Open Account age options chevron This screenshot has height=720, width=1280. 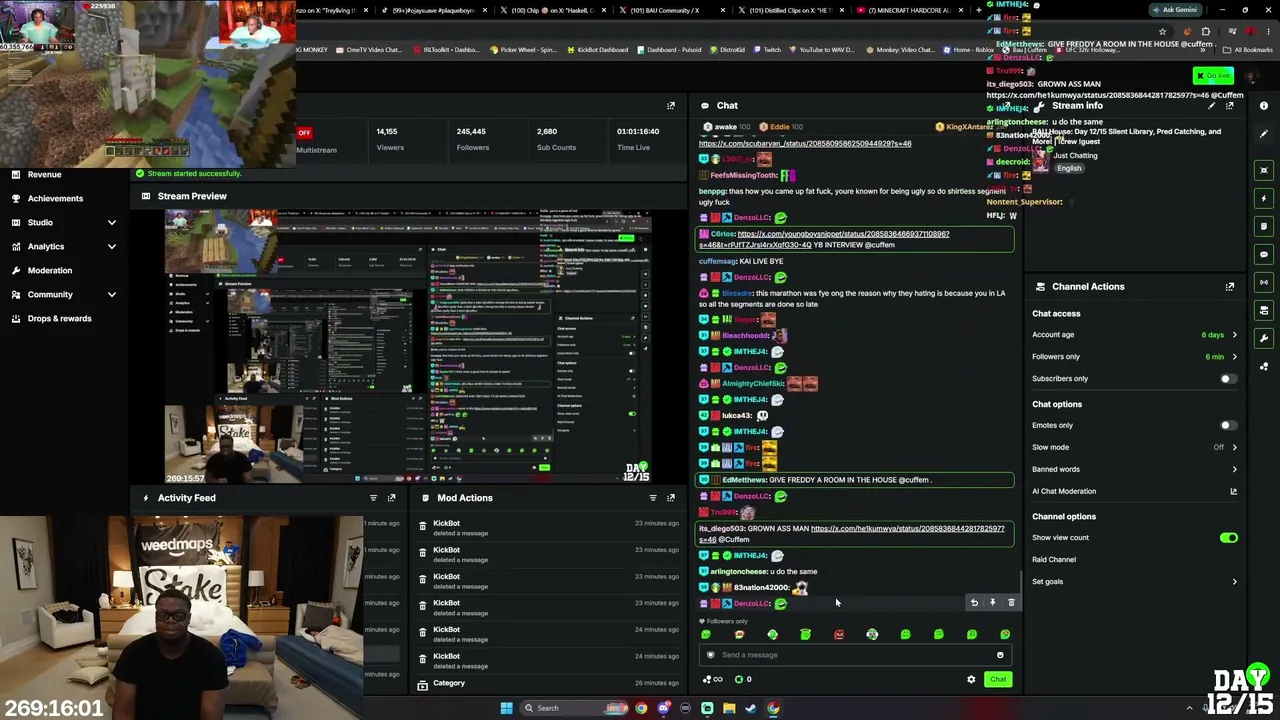click(1234, 336)
